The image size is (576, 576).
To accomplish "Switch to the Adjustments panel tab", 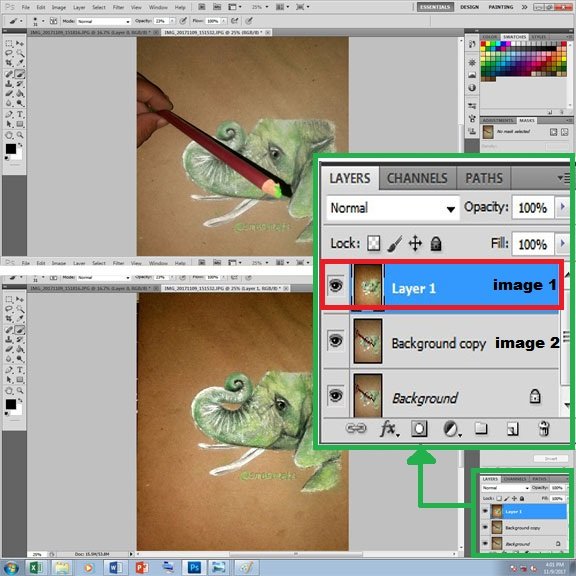I will click(x=498, y=120).
